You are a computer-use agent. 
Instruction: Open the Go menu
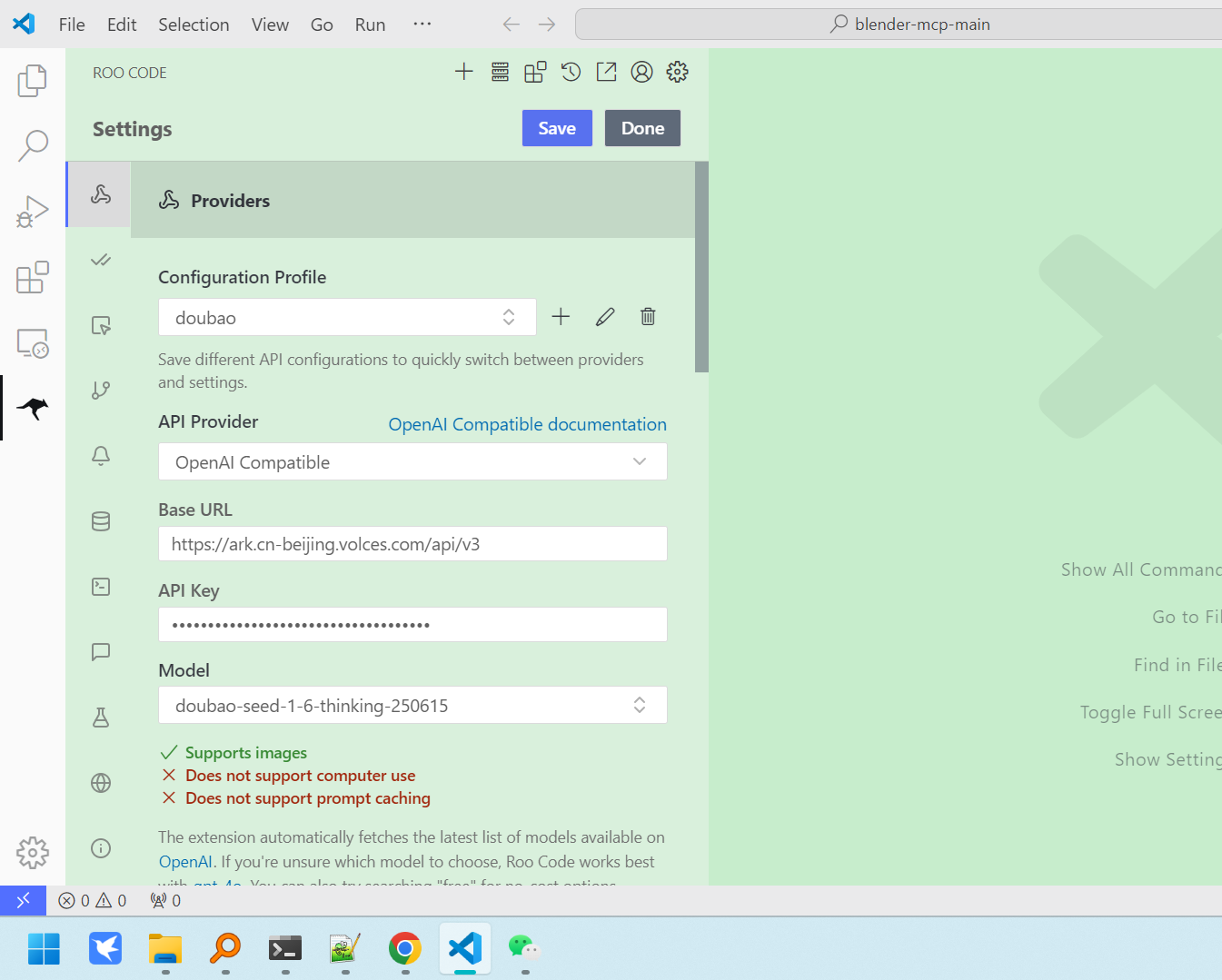coord(322,25)
